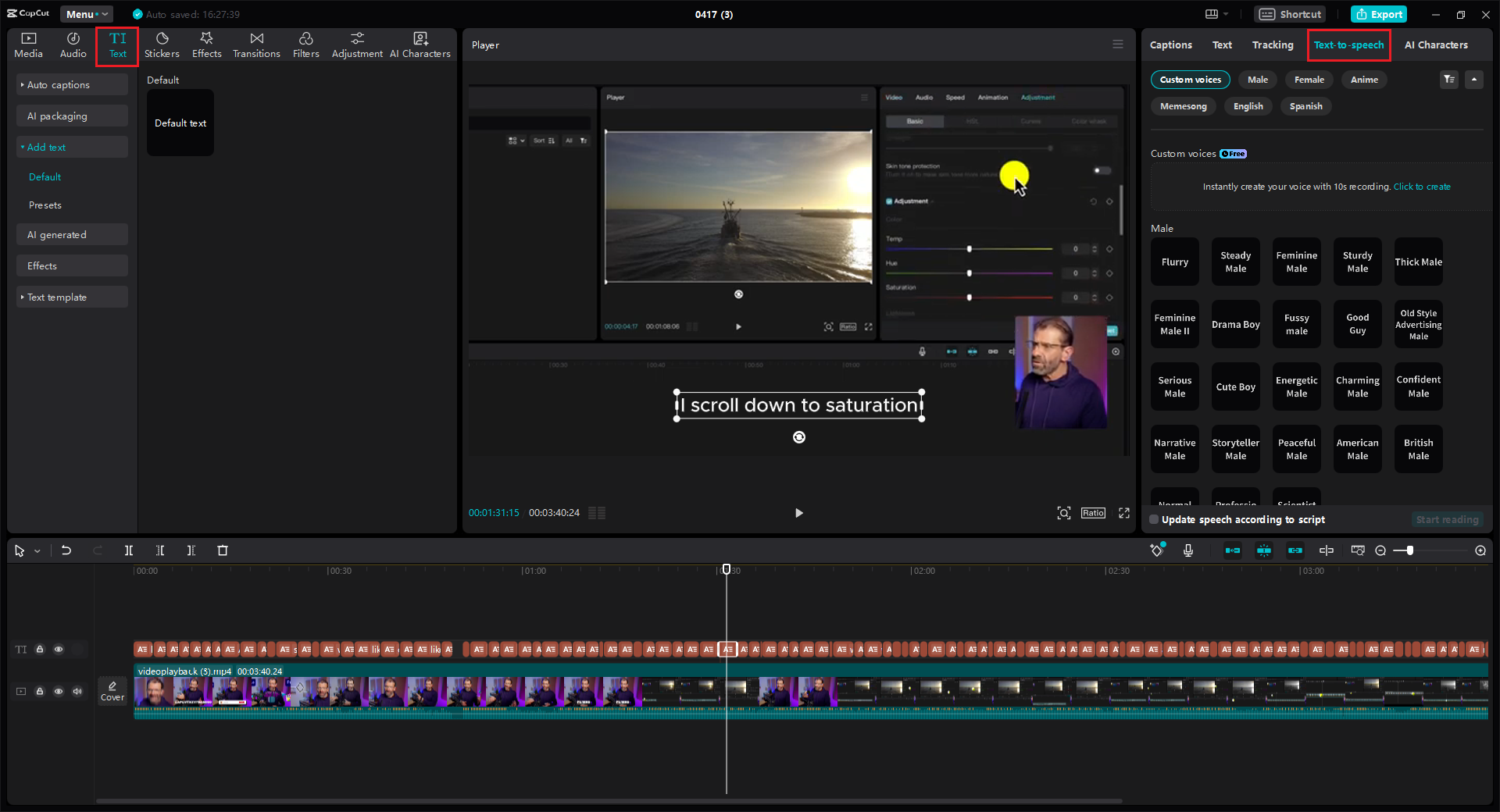Screen dimensions: 1500x812
Task: Expand the Text template section
Action: [57, 297]
